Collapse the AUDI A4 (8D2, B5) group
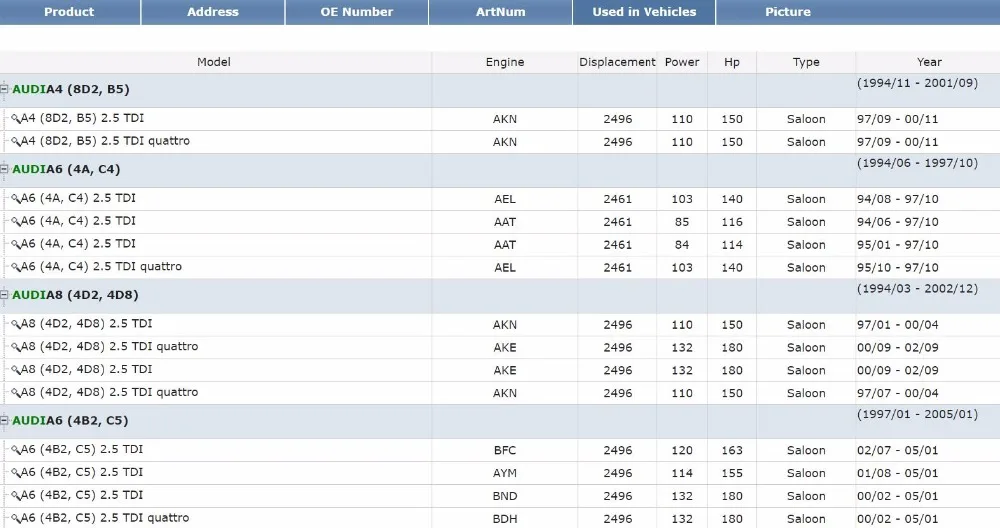This screenshot has width=1000, height=528. pos(4,89)
